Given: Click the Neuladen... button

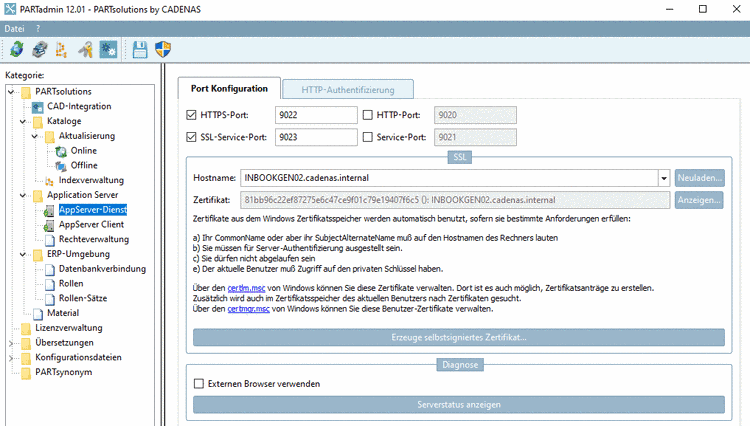Looking at the screenshot, I should (x=700, y=178).
